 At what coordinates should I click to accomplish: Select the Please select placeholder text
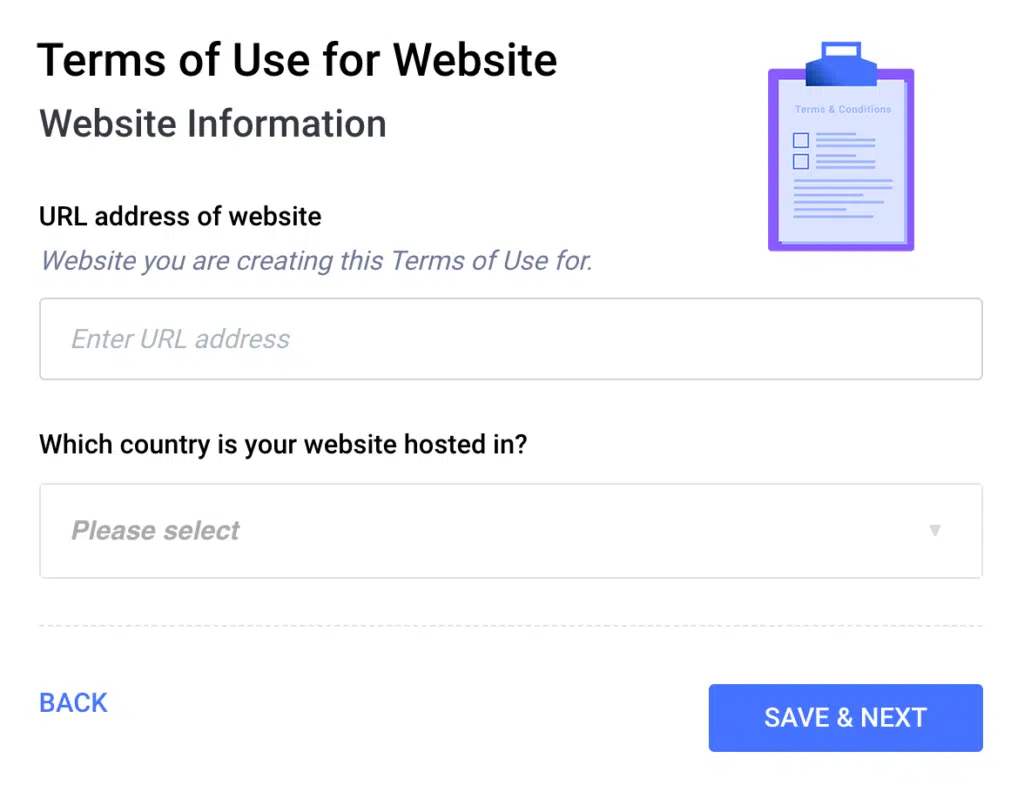click(155, 530)
